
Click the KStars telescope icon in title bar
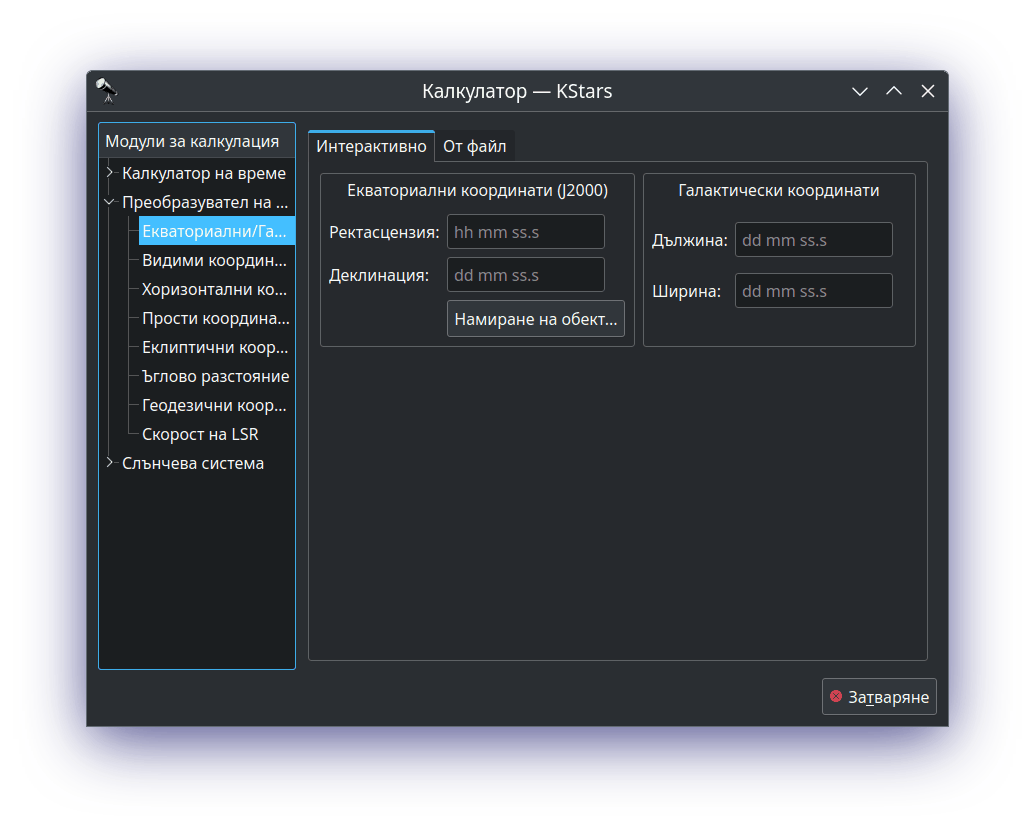click(107, 91)
